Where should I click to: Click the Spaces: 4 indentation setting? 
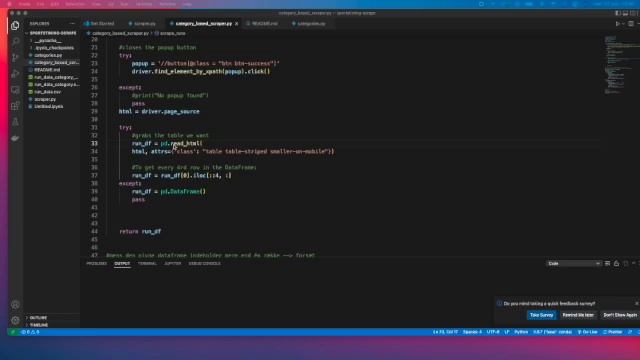point(472,332)
